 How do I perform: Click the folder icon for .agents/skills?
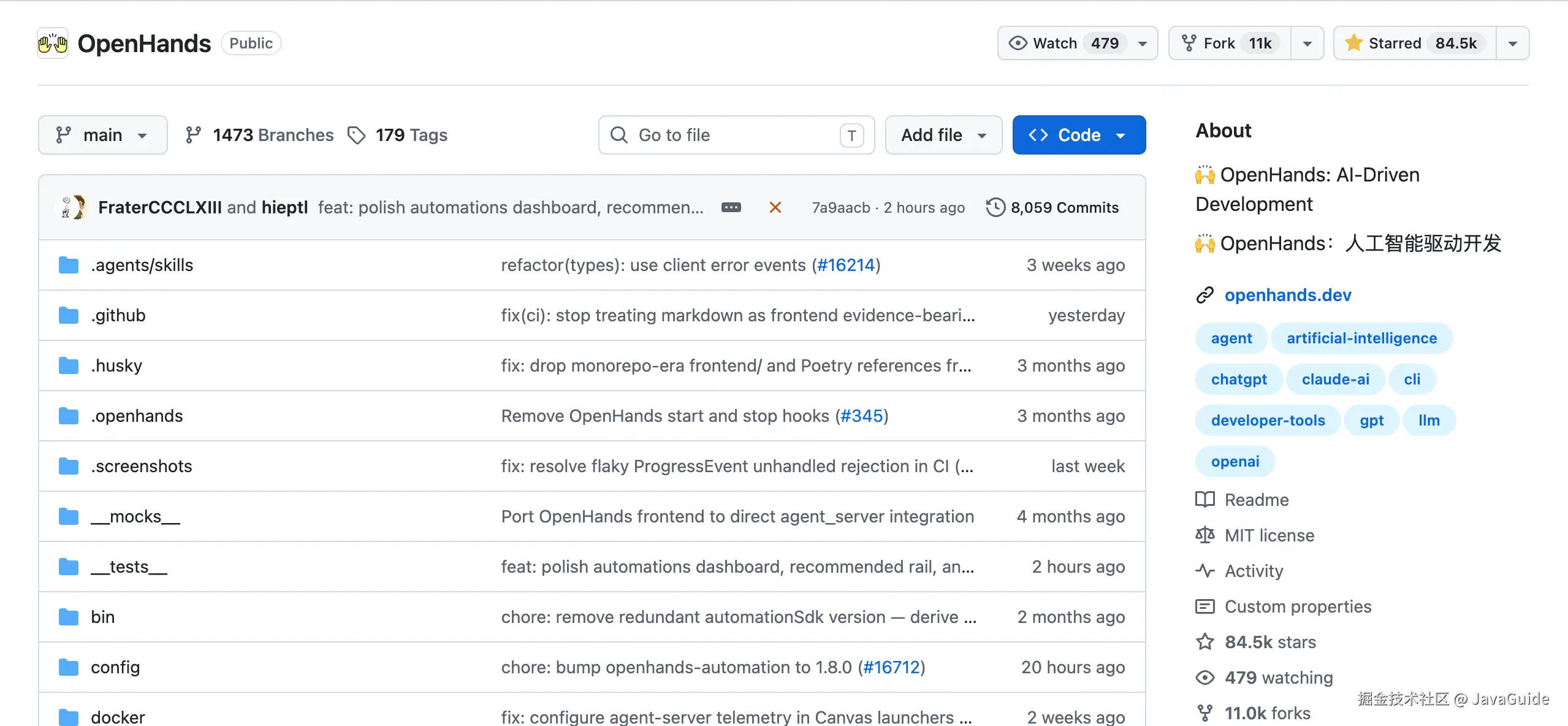click(69, 265)
